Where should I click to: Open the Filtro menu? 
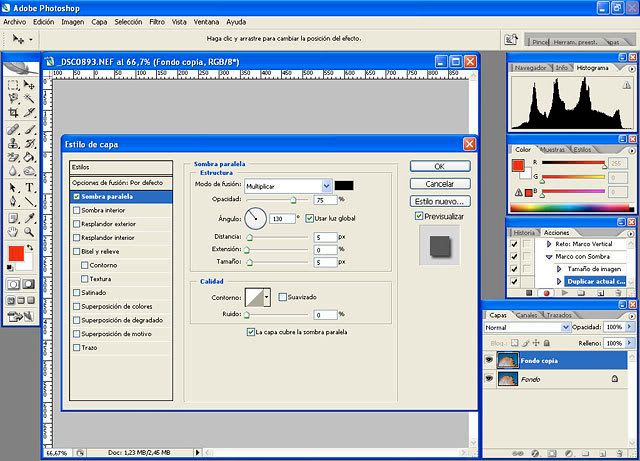coord(157,22)
